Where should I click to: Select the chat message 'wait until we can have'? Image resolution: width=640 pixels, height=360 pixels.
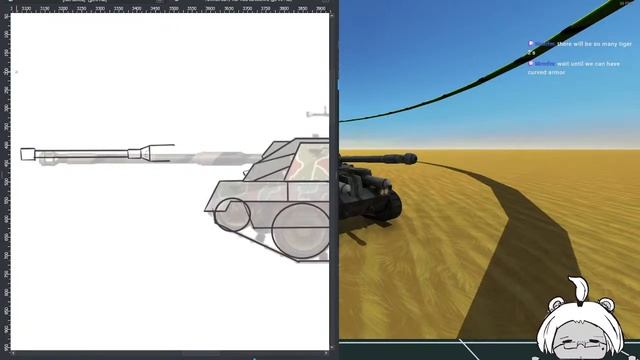(x=588, y=64)
